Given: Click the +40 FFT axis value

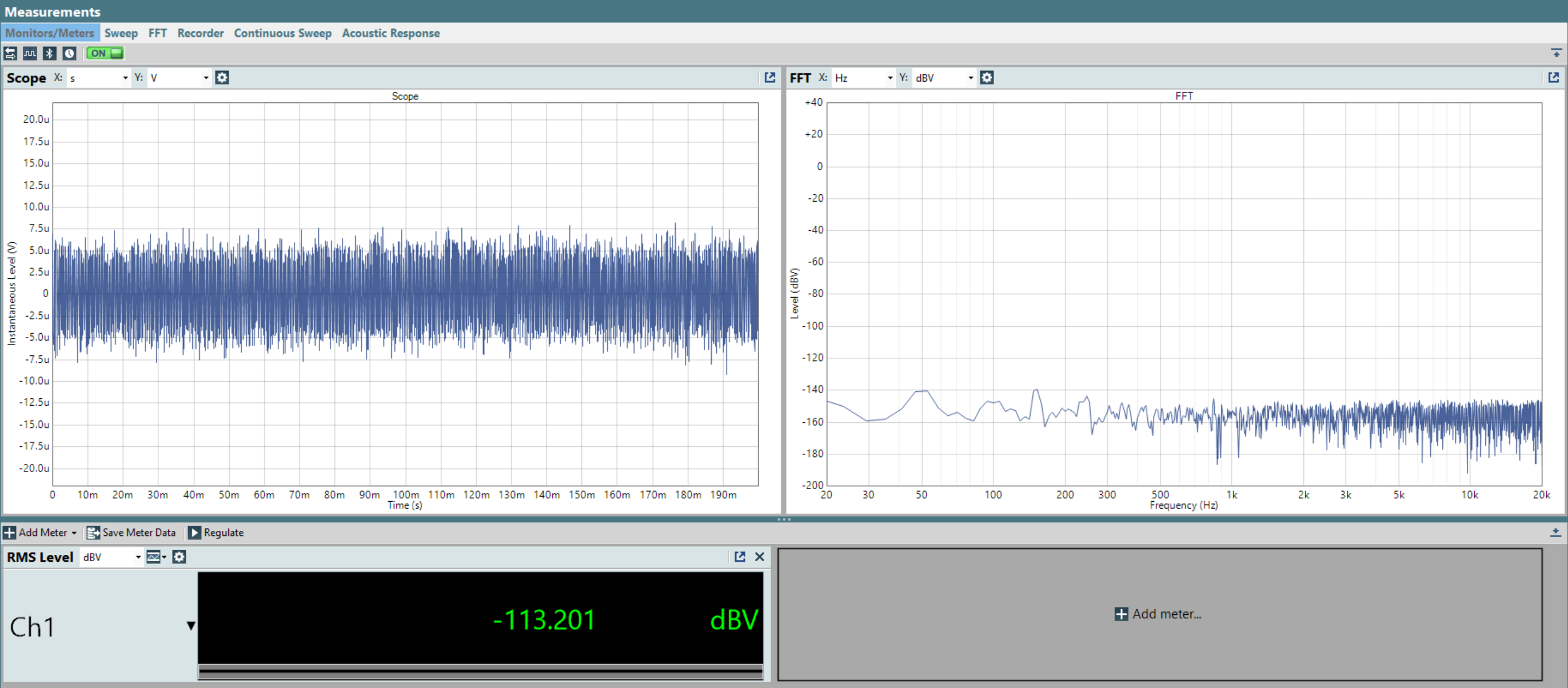Looking at the screenshot, I should pyautogui.click(x=814, y=102).
